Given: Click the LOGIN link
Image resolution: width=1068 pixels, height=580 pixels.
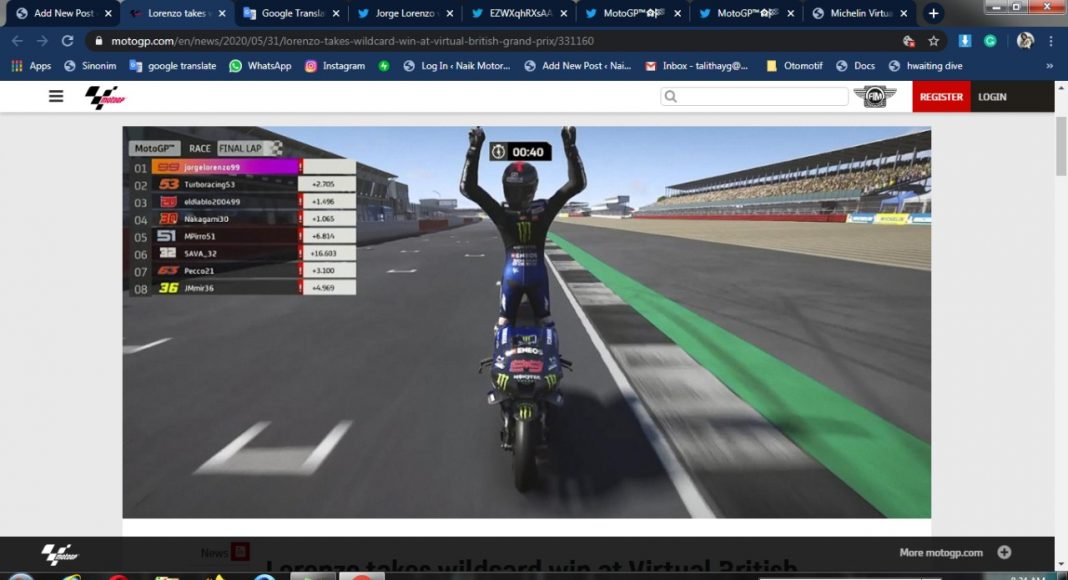Looking at the screenshot, I should coord(992,97).
